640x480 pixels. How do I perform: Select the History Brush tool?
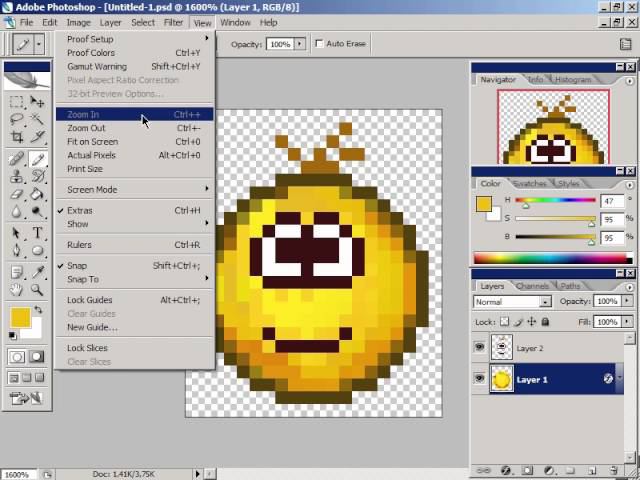click(x=37, y=176)
